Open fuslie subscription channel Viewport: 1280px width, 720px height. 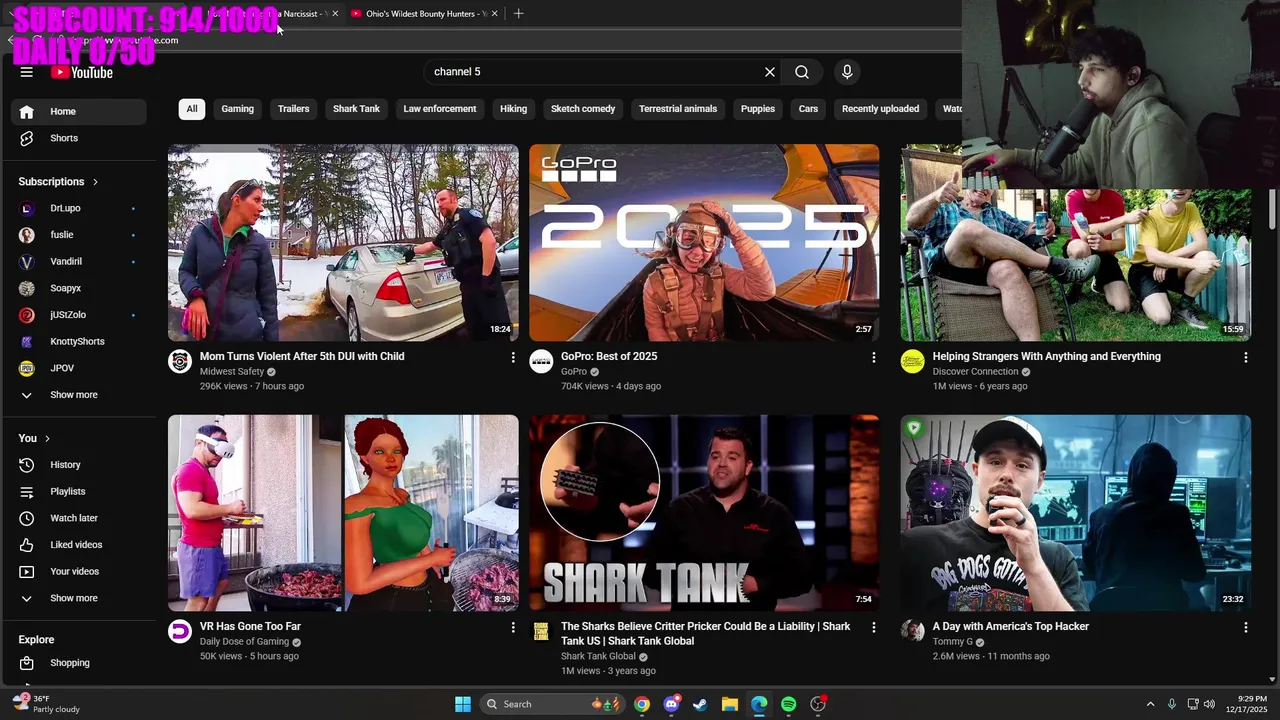click(x=79, y=235)
